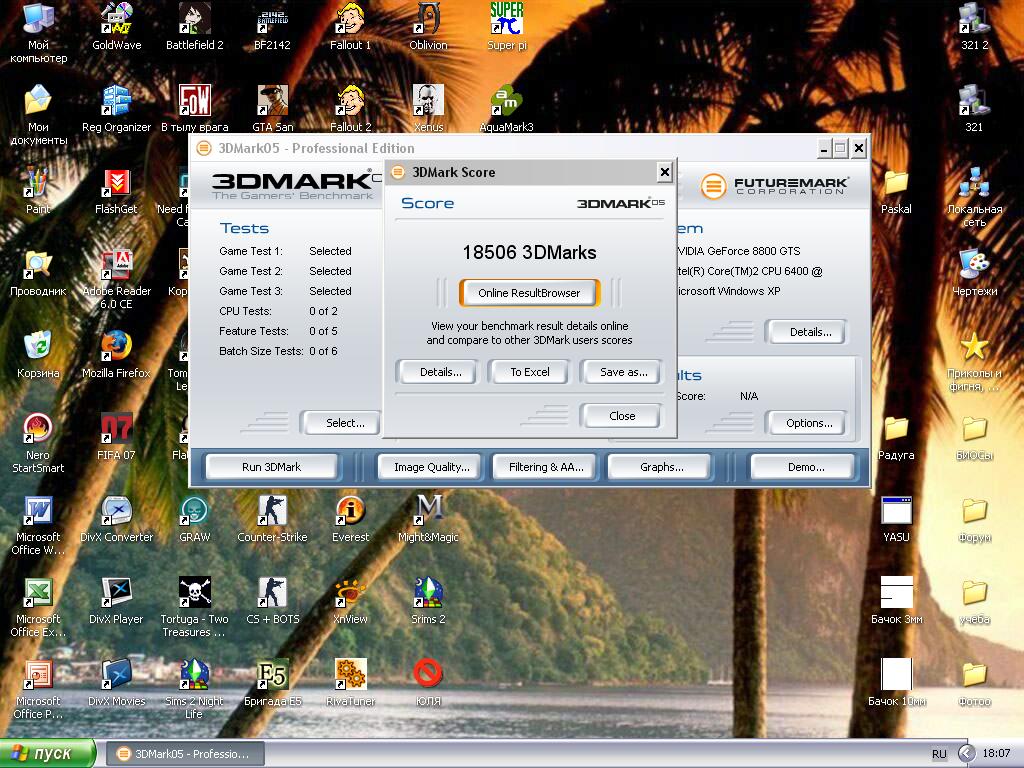
Task: Open Бригада E5 shortcut
Action: pyautogui.click(x=272, y=684)
